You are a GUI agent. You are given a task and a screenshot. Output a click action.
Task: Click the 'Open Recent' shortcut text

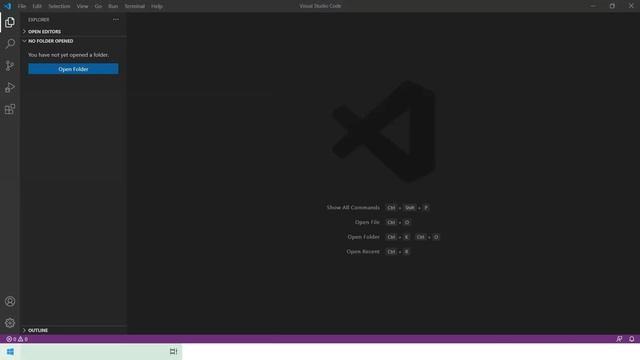click(x=363, y=251)
